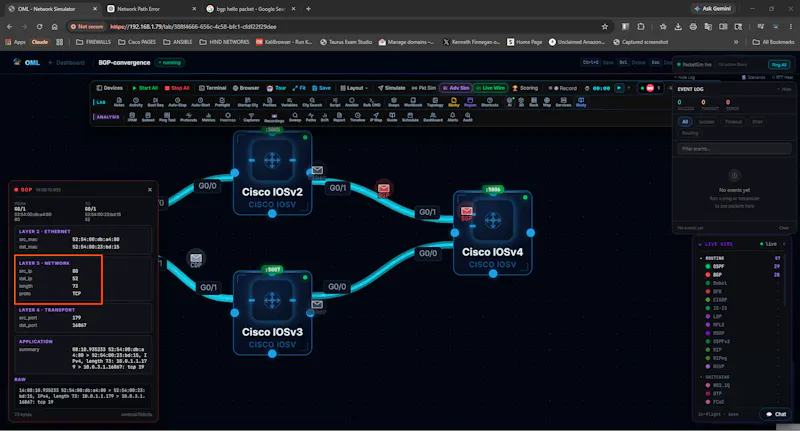Open the Chat button

coord(776,414)
